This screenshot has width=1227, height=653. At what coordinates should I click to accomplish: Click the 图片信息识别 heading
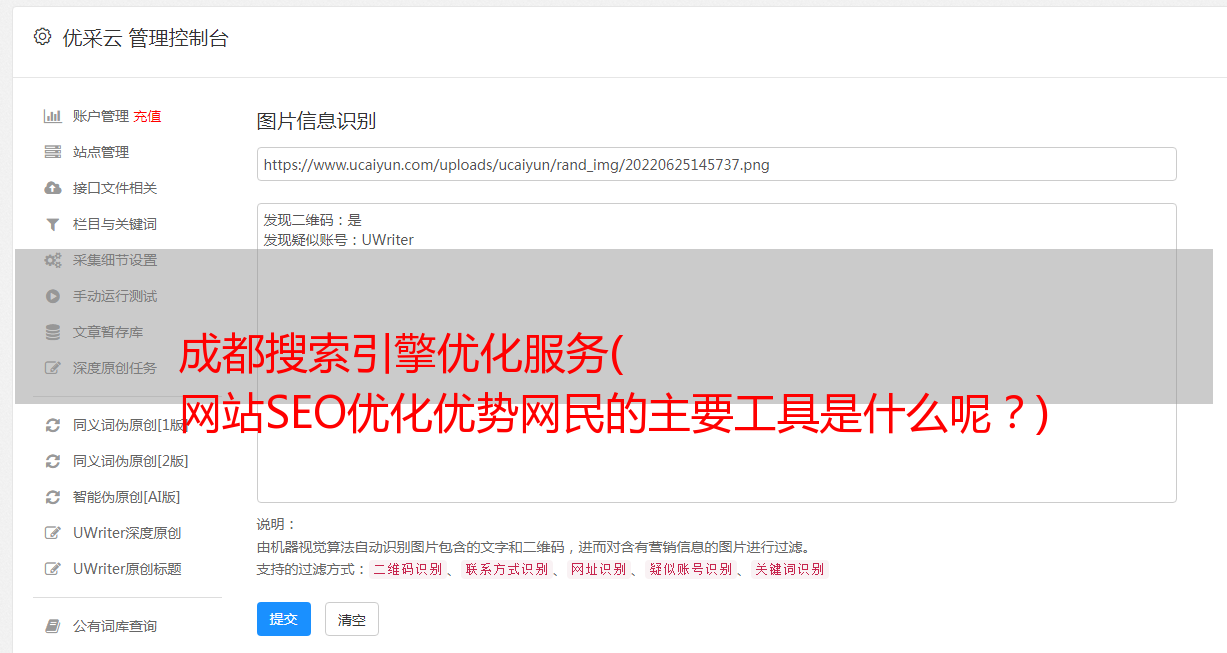(316, 121)
